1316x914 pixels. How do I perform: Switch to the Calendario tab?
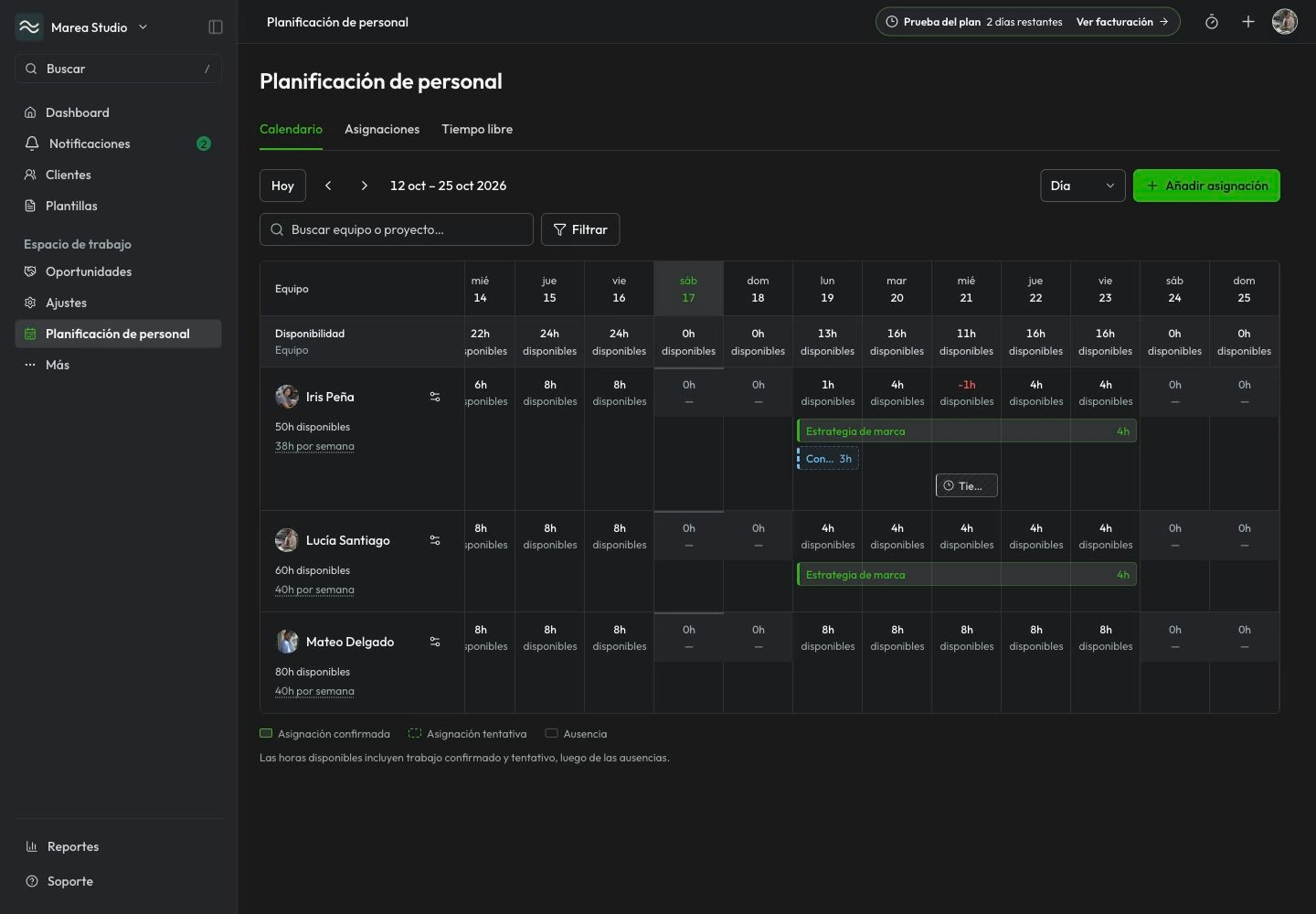point(291,130)
